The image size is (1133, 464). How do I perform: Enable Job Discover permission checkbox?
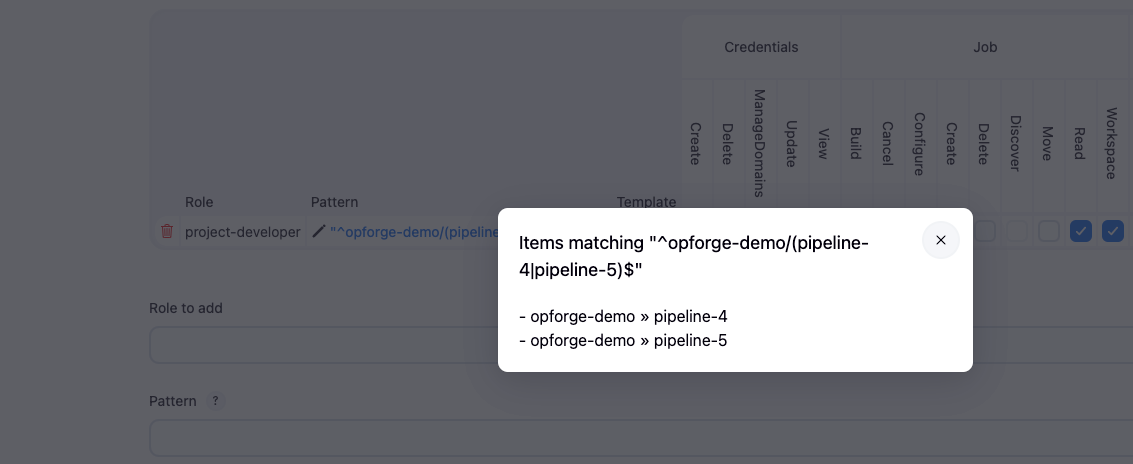pos(1016,231)
